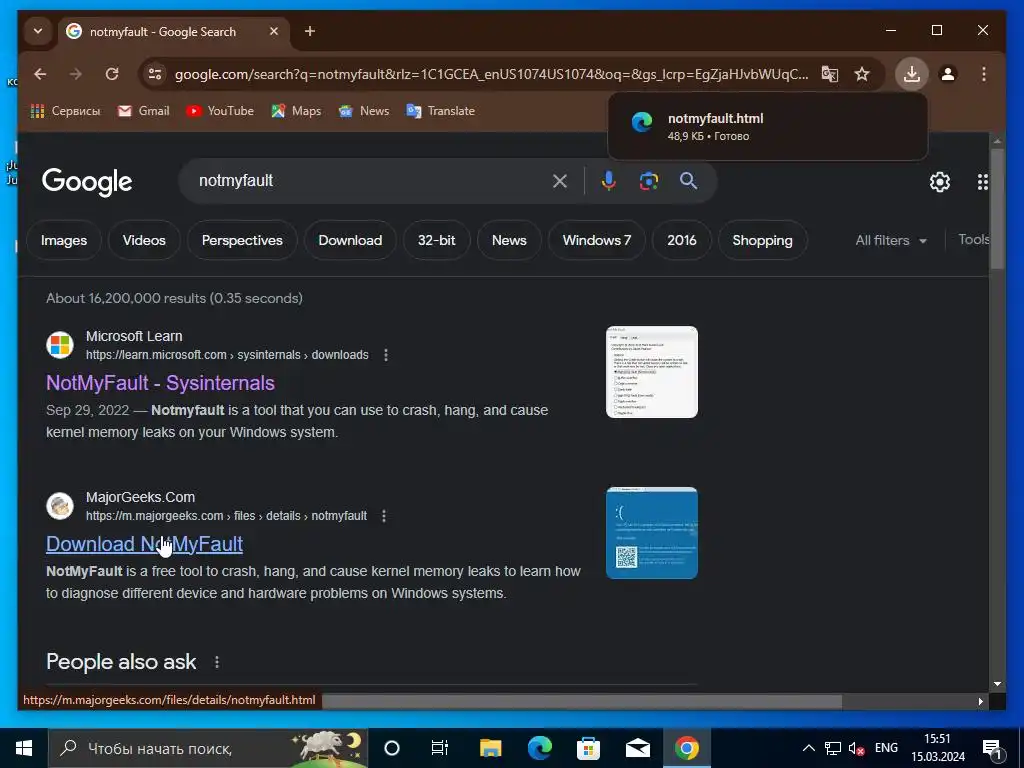1024x768 pixels.
Task: Open Mail app from the taskbar
Action: [x=637, y=748]
